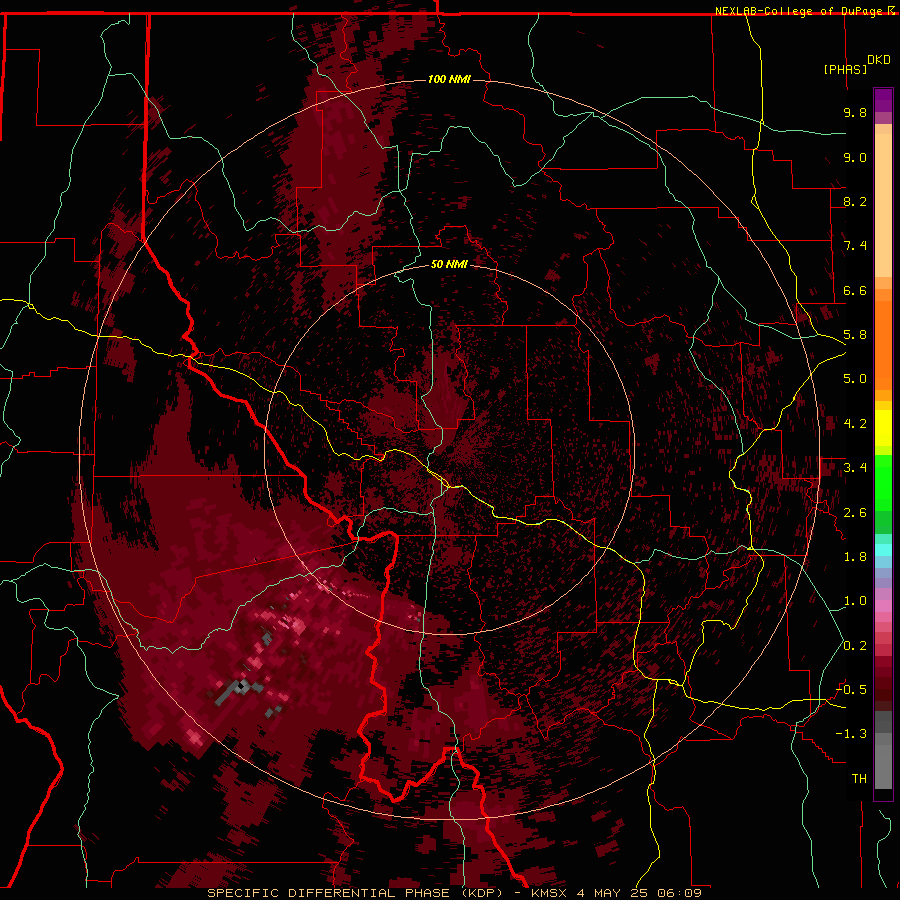Select the 100 NMI range ring label
The height and width of the screenshot is (900, 900).
(x=449, y=79)
